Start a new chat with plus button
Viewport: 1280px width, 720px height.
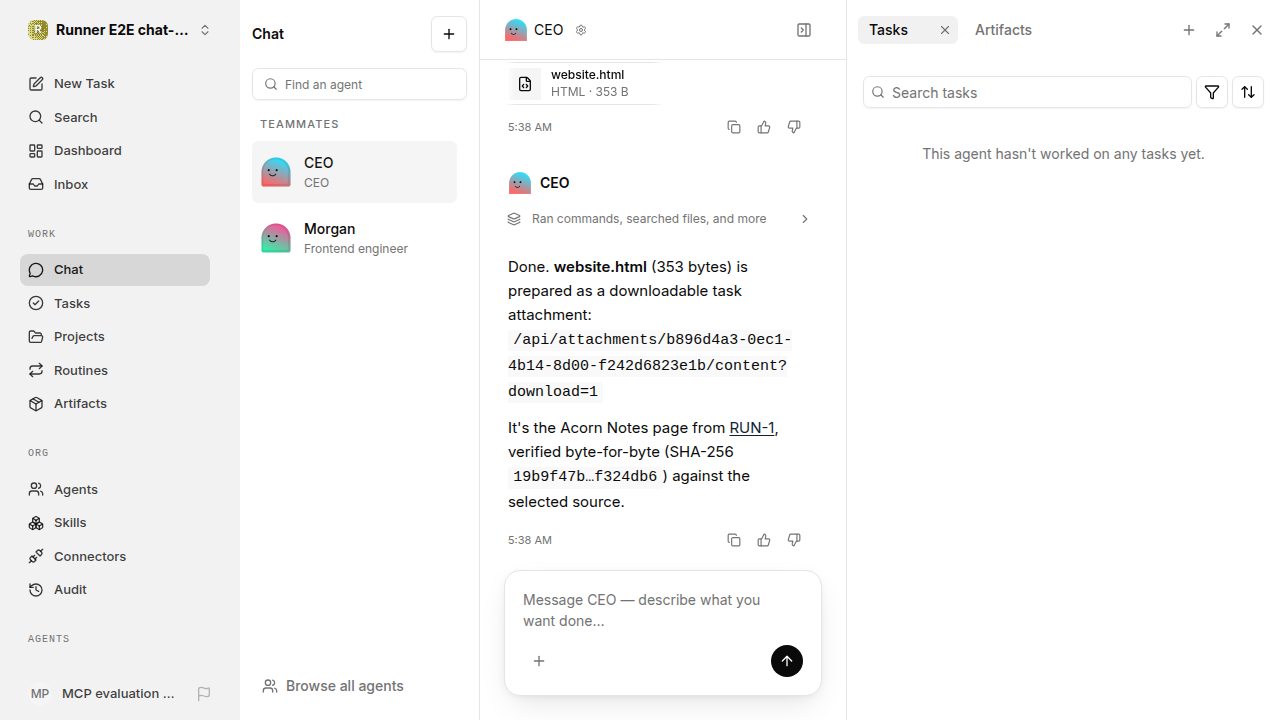449,34
